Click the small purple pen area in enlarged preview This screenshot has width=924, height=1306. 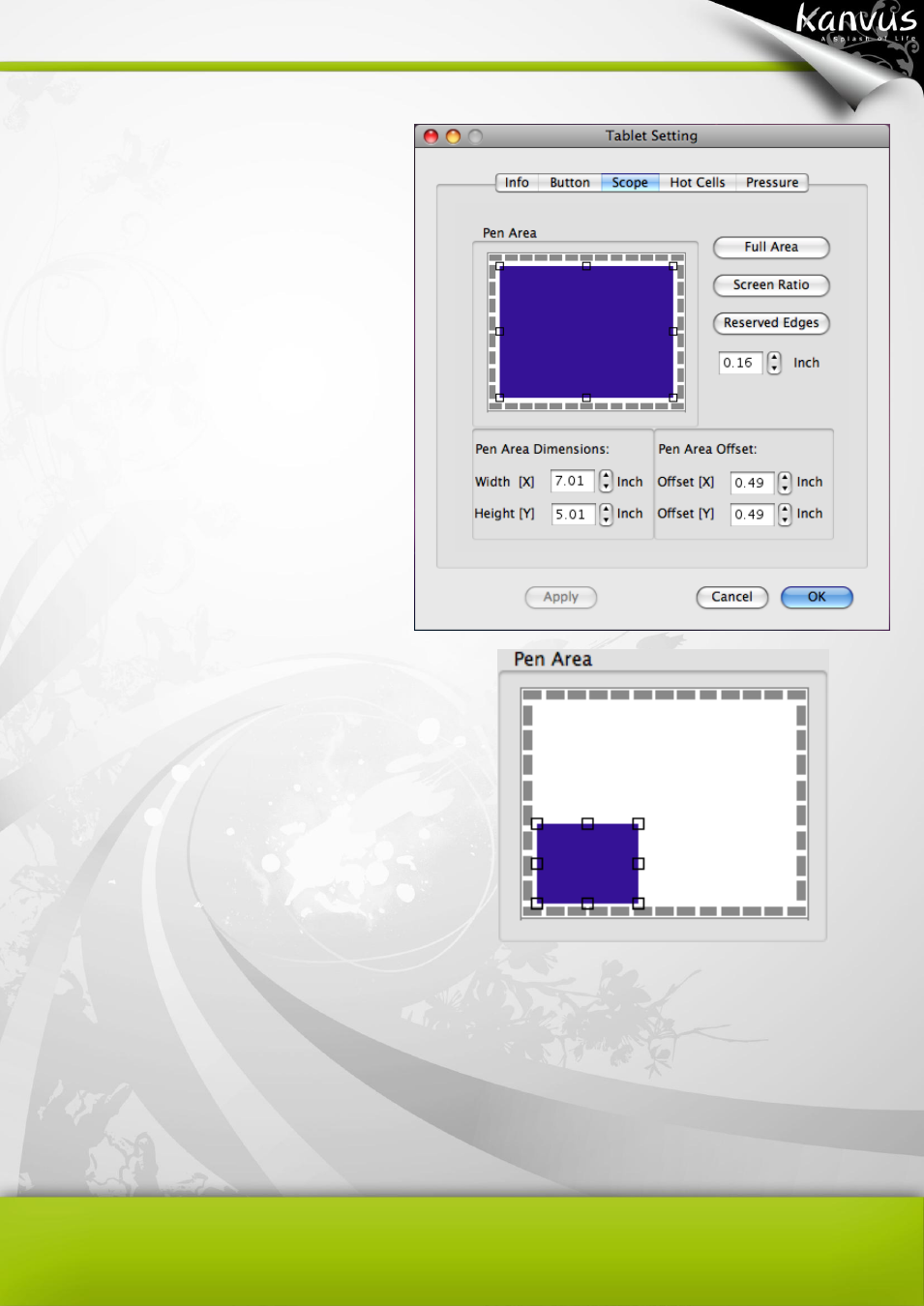point(587,864)
